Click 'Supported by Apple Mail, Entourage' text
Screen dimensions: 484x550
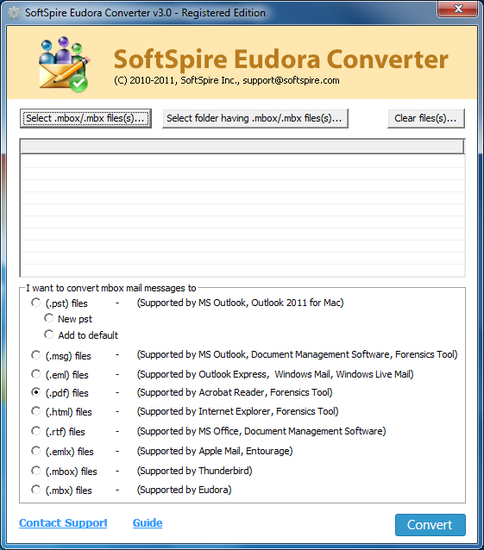(x=215, y=451)
